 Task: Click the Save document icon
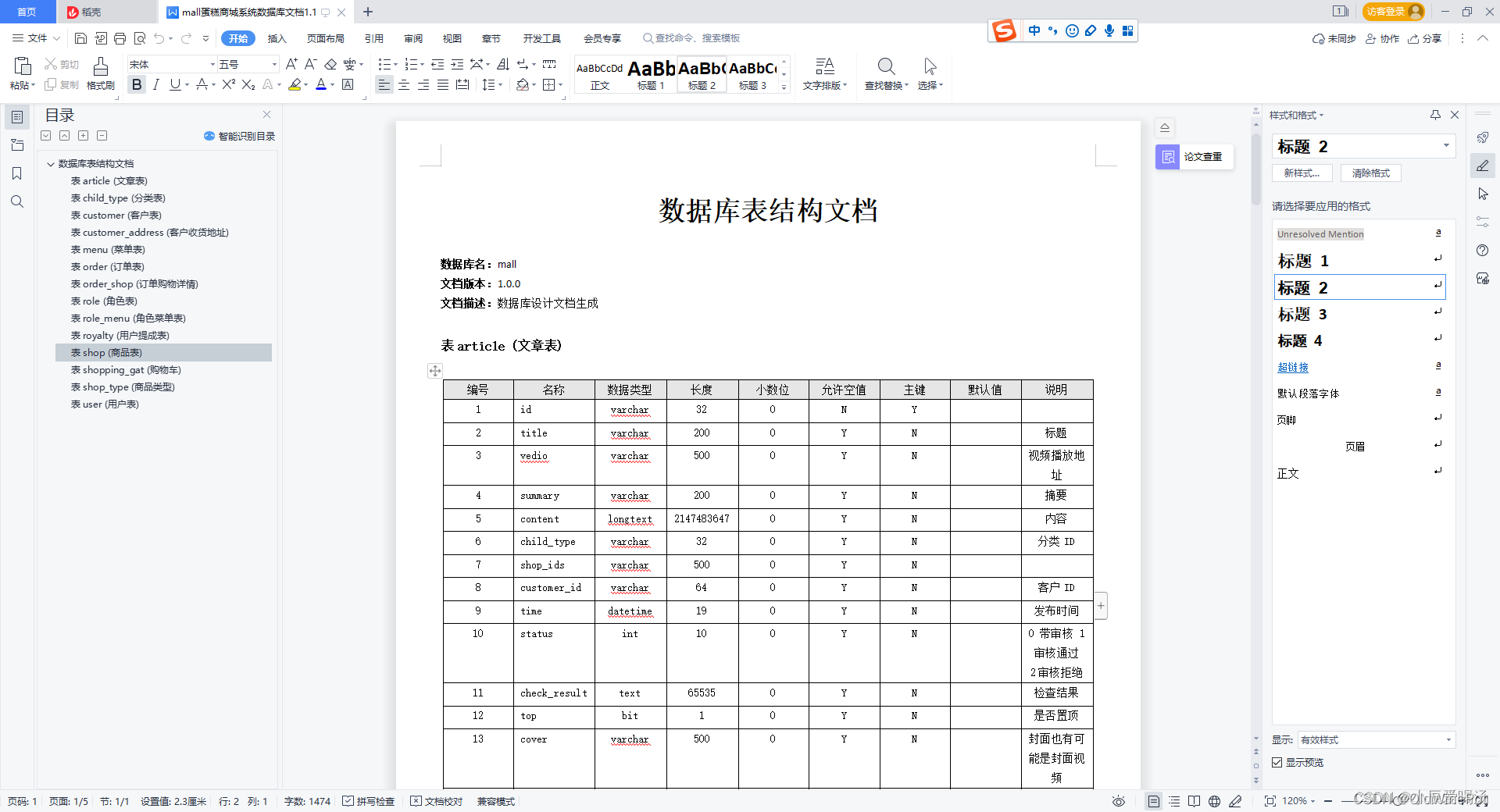pyautogui.click(x=80, y=38)
